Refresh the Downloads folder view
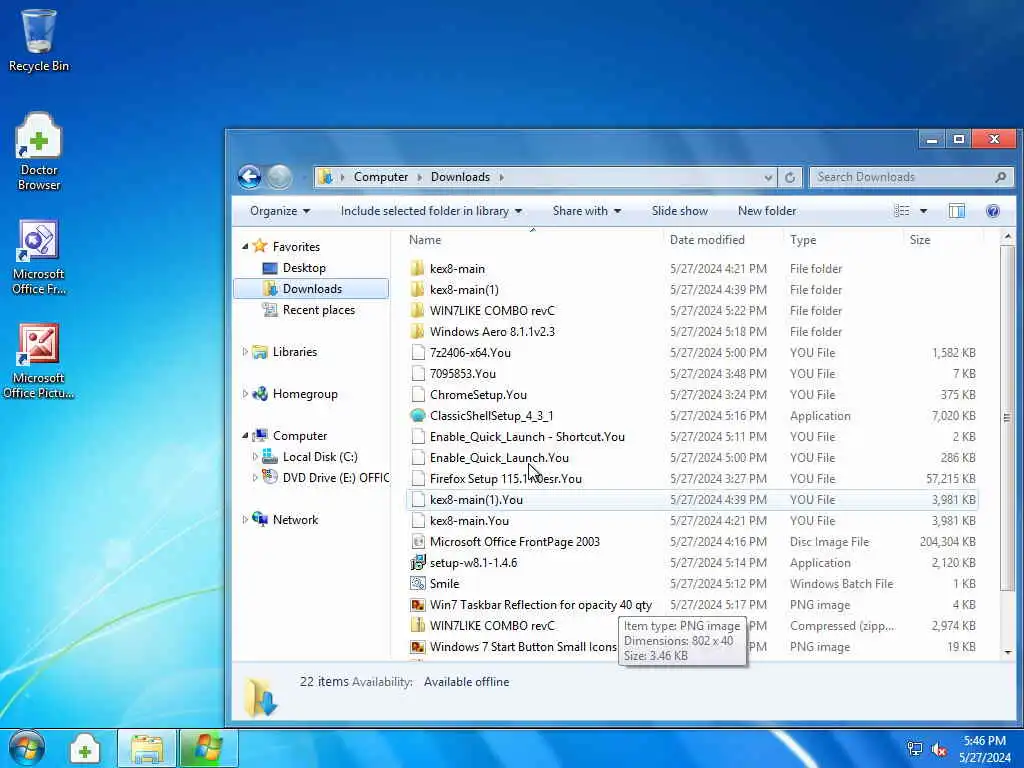Viewport: 1024px width, 768px height. (790, 177)
